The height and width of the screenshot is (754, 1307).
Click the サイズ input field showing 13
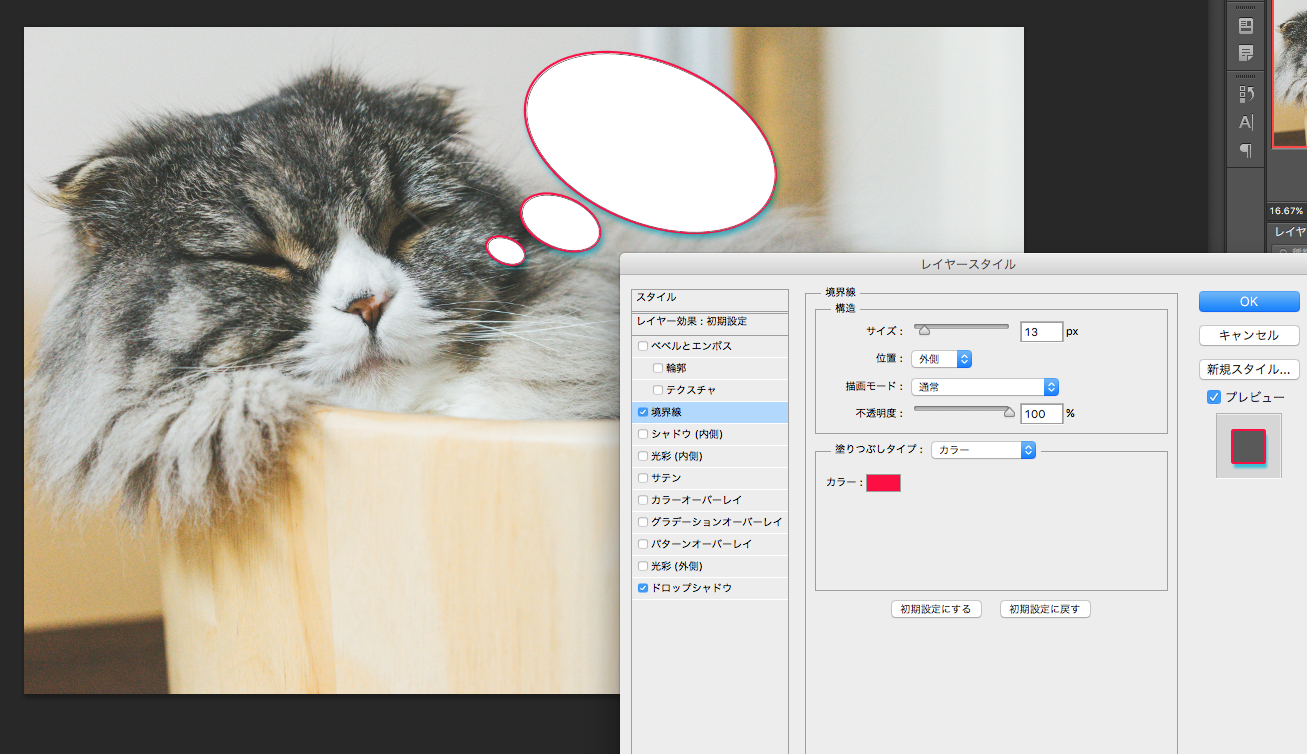(x=1041, y=331)
